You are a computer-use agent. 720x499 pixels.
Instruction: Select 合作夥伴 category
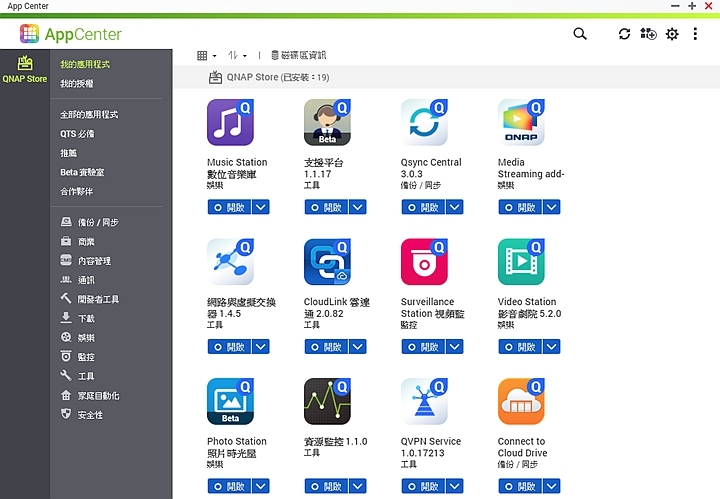[x=76, y=191]
